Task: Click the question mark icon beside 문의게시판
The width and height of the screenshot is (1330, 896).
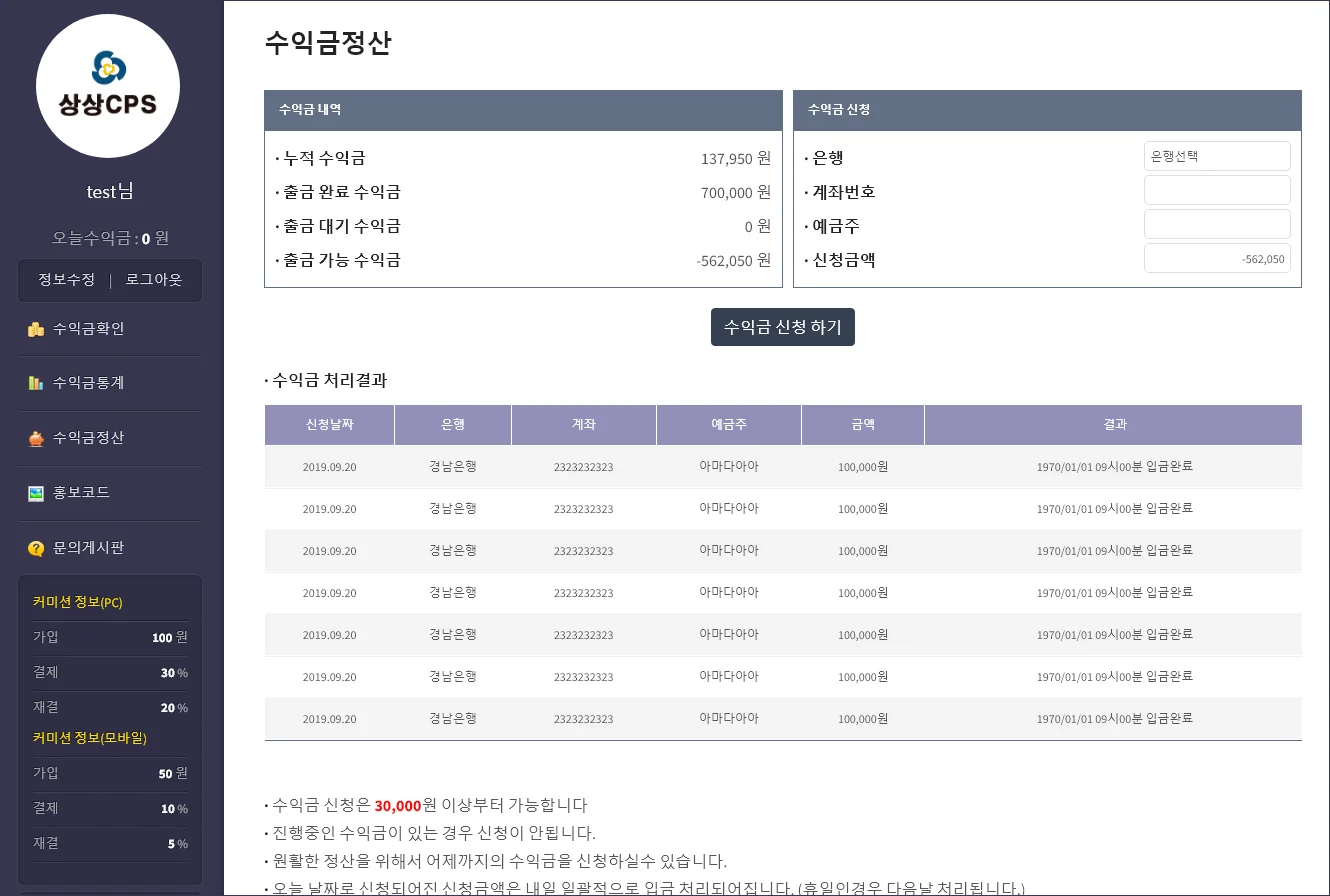Action: [x=34, y=548]
